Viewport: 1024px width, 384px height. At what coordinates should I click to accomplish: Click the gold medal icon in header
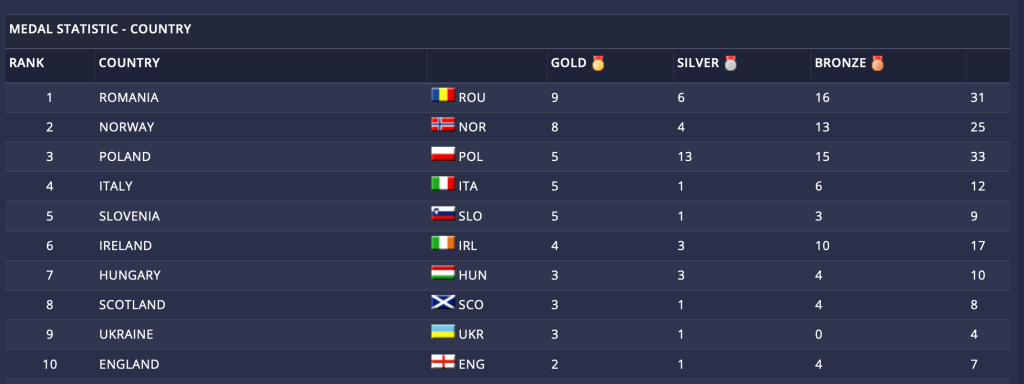click(598, 63)
